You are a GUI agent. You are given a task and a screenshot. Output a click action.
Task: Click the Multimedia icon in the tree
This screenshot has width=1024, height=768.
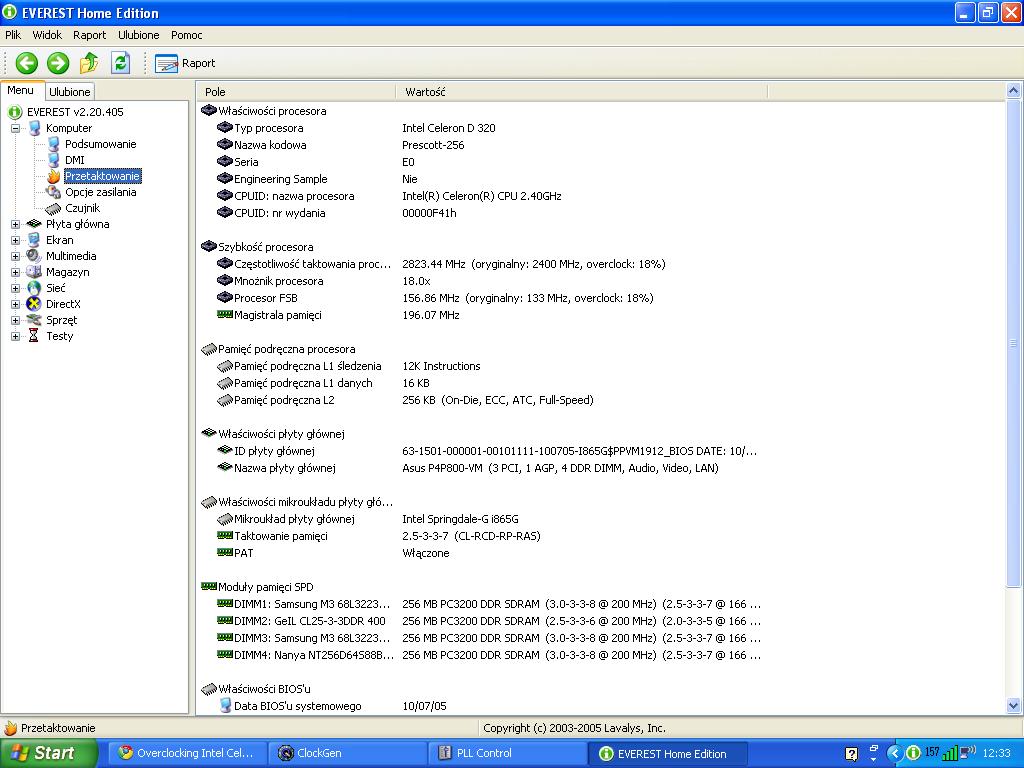[x=34, y=256]
